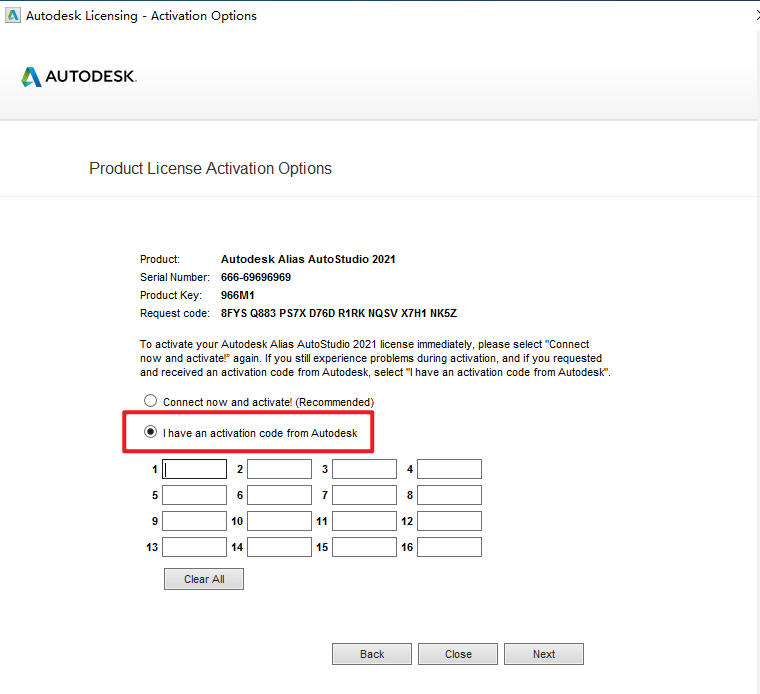Click the Product License Activation Options heading
The width and height of the screenshot is (760, 694).
click(x=210, y=169)
